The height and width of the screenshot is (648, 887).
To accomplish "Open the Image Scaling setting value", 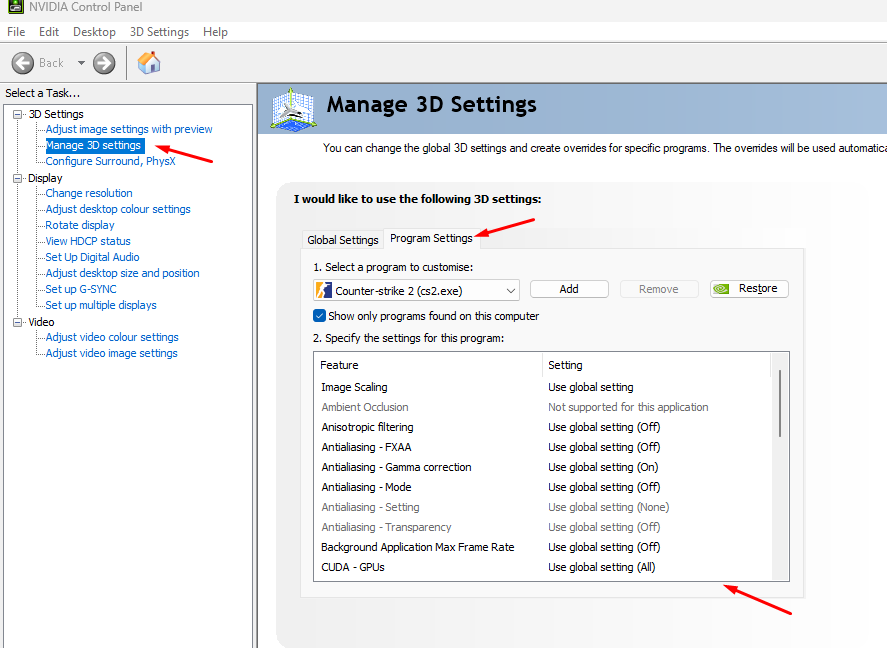I will click(591, 387).
